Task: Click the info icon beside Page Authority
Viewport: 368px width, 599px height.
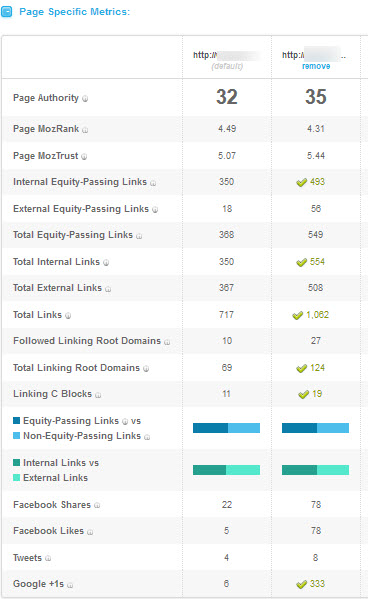Action: coord(85,99)
